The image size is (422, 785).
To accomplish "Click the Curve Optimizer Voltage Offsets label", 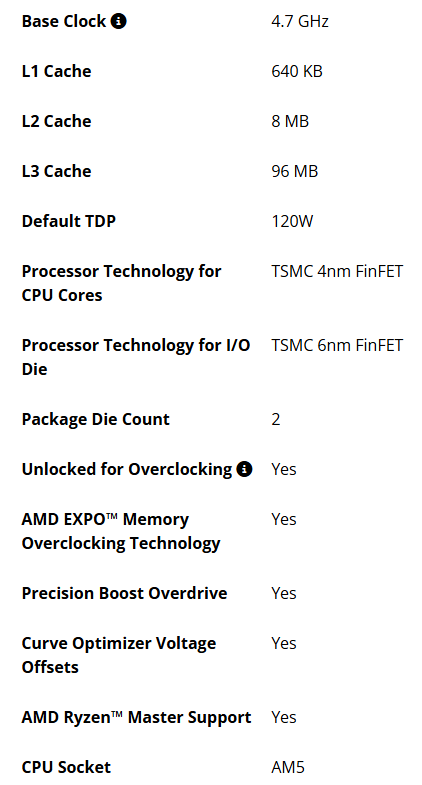I will pyautogui.click(x=119, y=655).
